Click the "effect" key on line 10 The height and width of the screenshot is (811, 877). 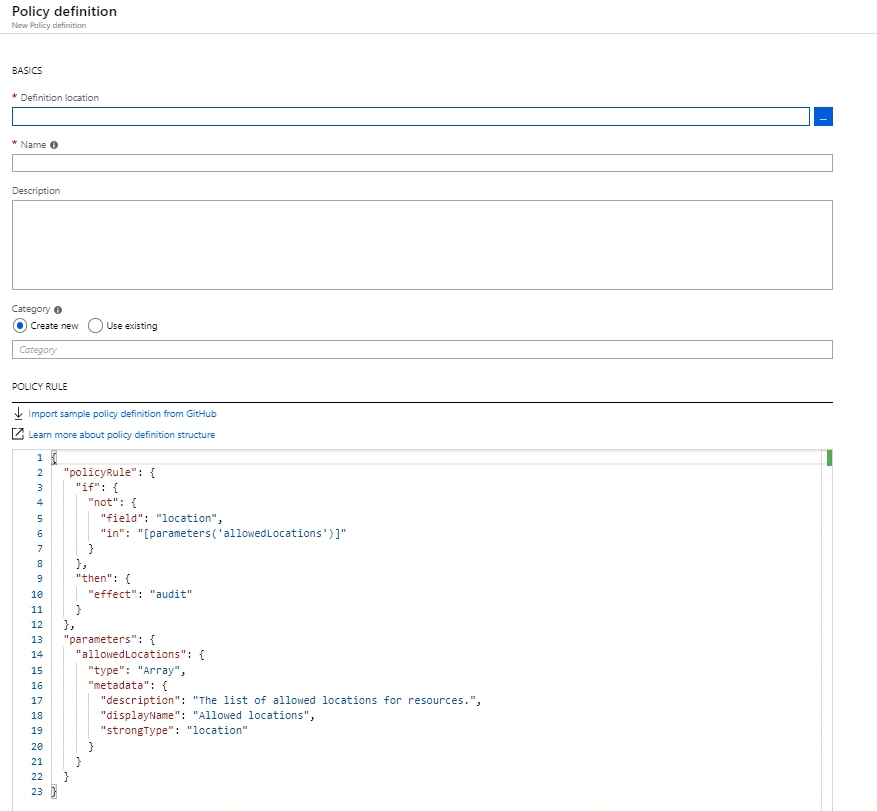tap(112, 595)
